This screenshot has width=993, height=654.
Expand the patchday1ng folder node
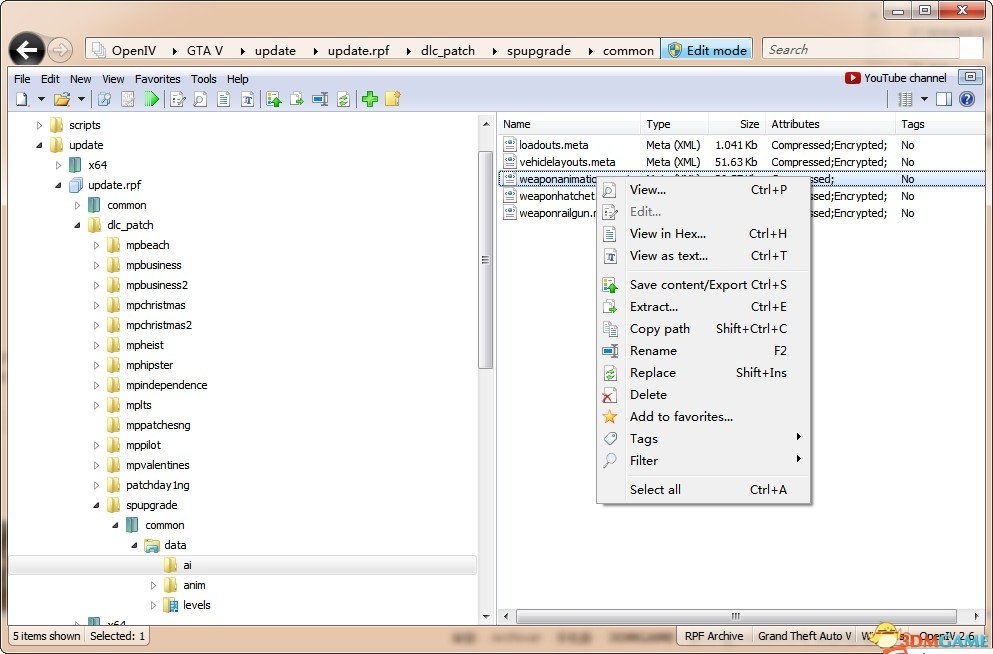[96, 486]
